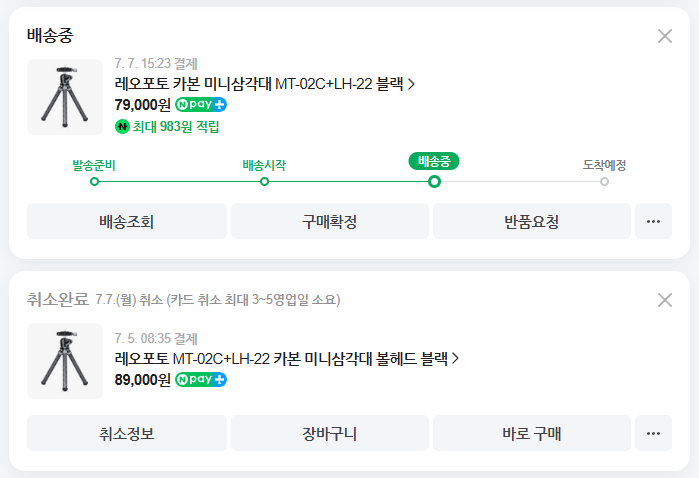Open tripod thumbnail of 79,000원 order
This screenshot has height=478, width=699.
click(65, 97)
